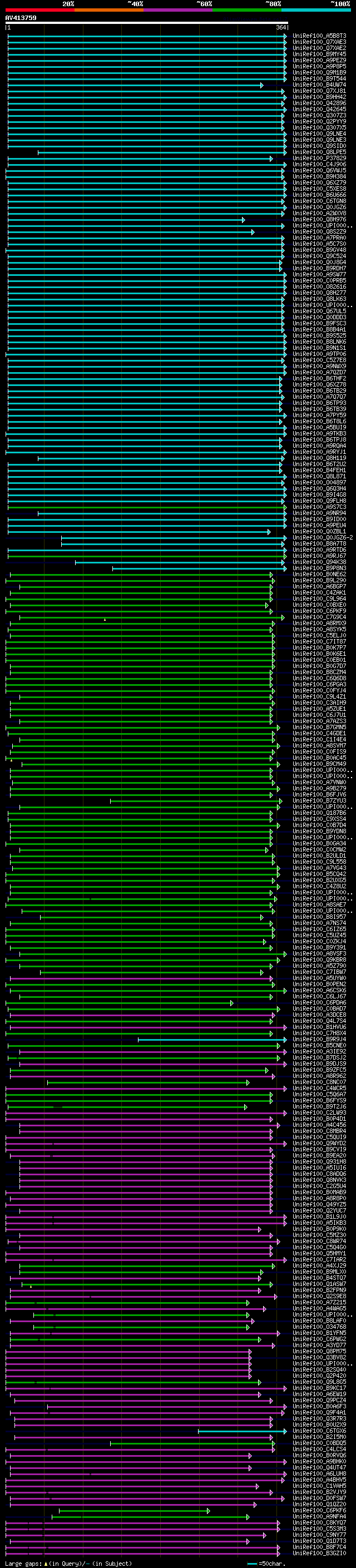Click the short cyan alignment bar for C6TGX6

(x=241, y=1431)
